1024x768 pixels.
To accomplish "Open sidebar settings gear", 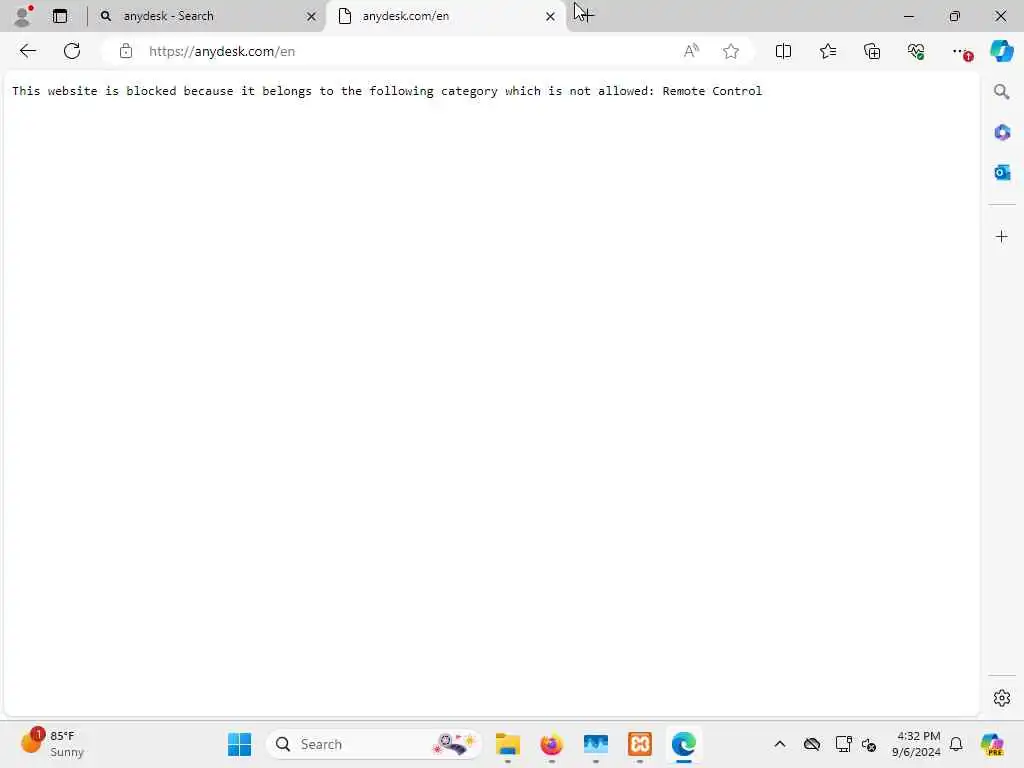I will pos(1002,698).
